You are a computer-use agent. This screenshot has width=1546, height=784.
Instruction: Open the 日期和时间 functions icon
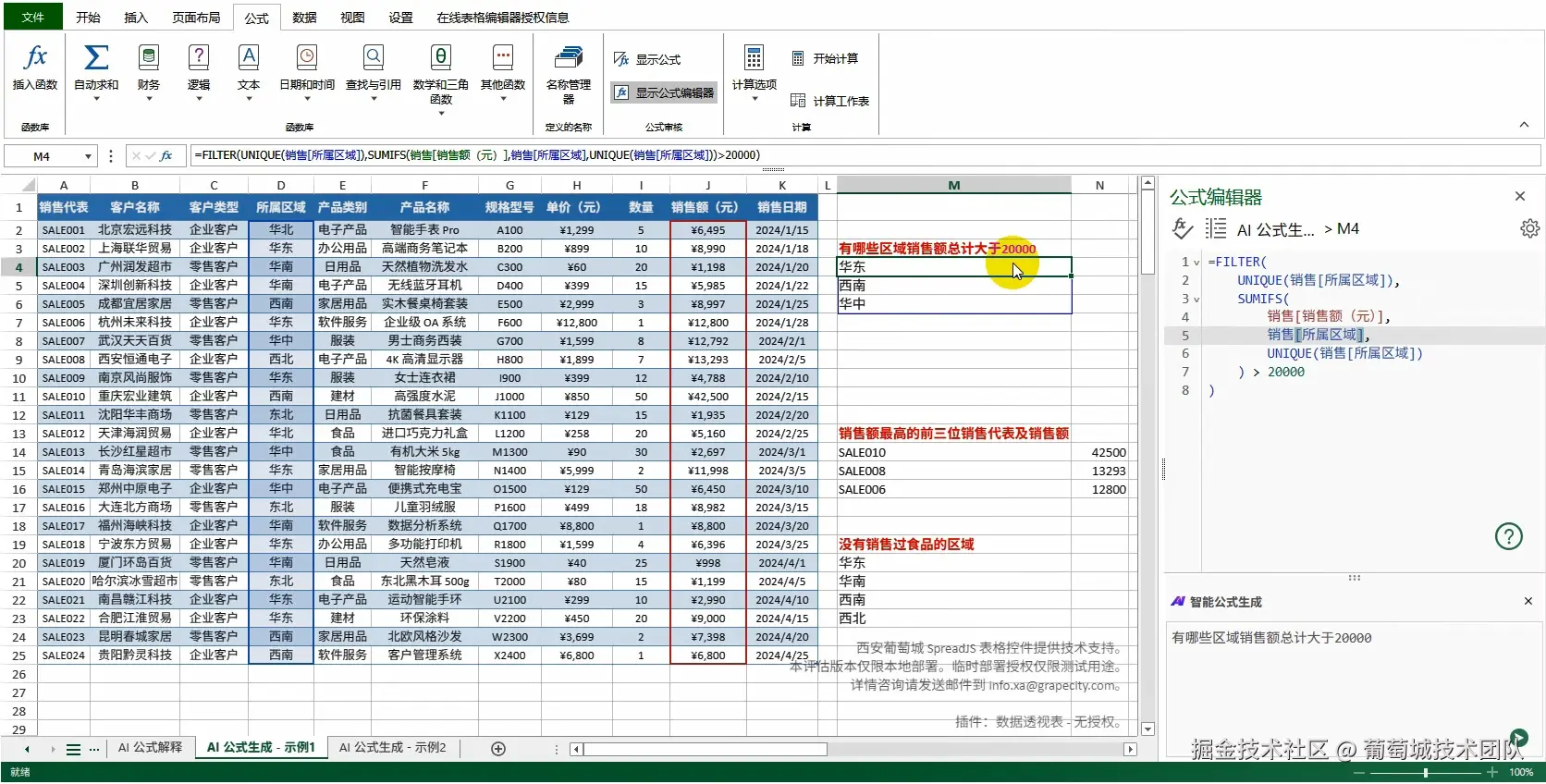click(307, 58)
